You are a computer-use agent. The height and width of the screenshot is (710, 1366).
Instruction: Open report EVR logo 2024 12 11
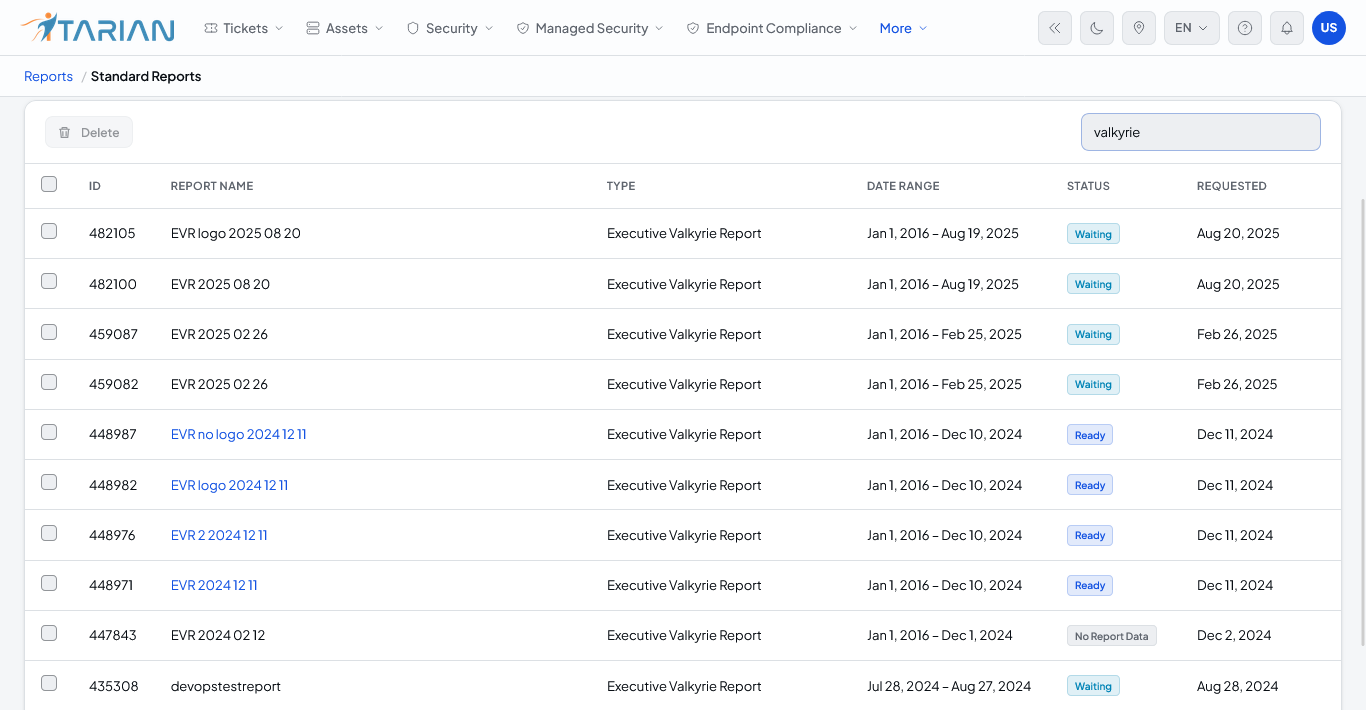point(230,485)
